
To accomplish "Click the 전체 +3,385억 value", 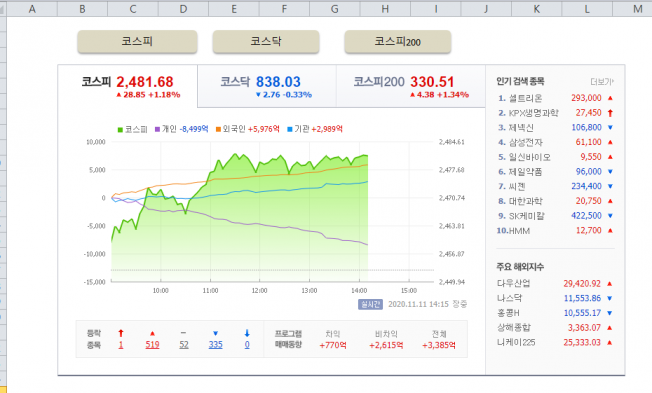I will [x=439, y=345].
